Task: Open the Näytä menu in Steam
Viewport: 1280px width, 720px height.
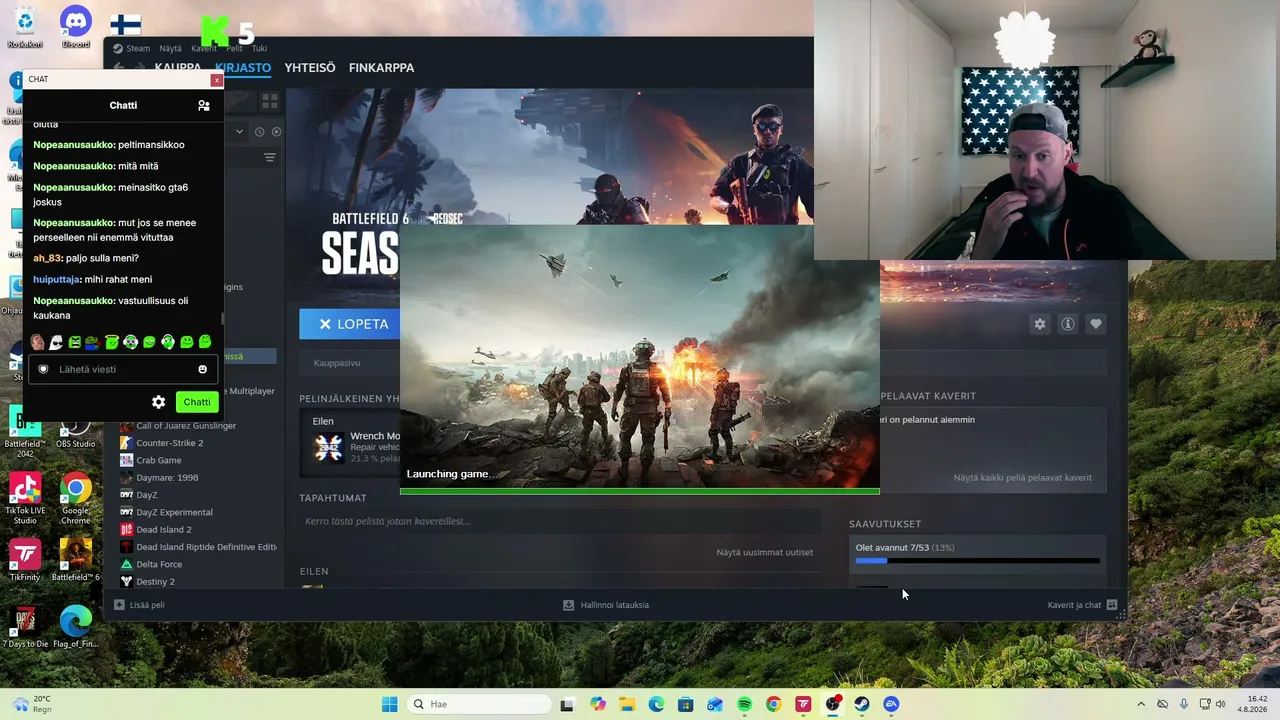Action: [171, 48]
